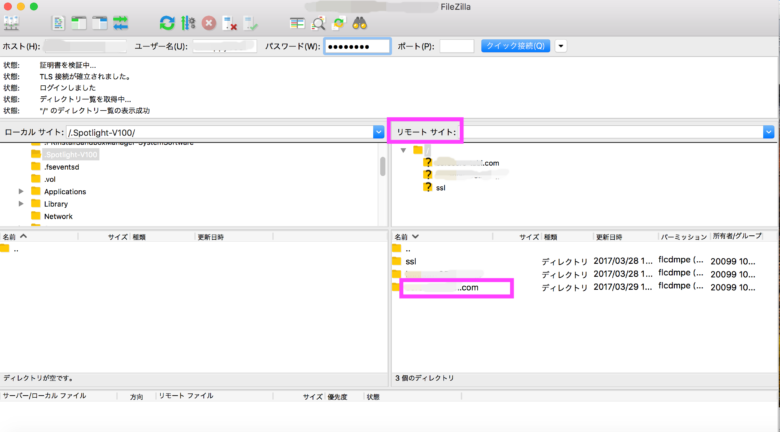This screenshot has width=780, height=432.
Task: Toggle processing of the transfer queue
Action: click(188, 23)
